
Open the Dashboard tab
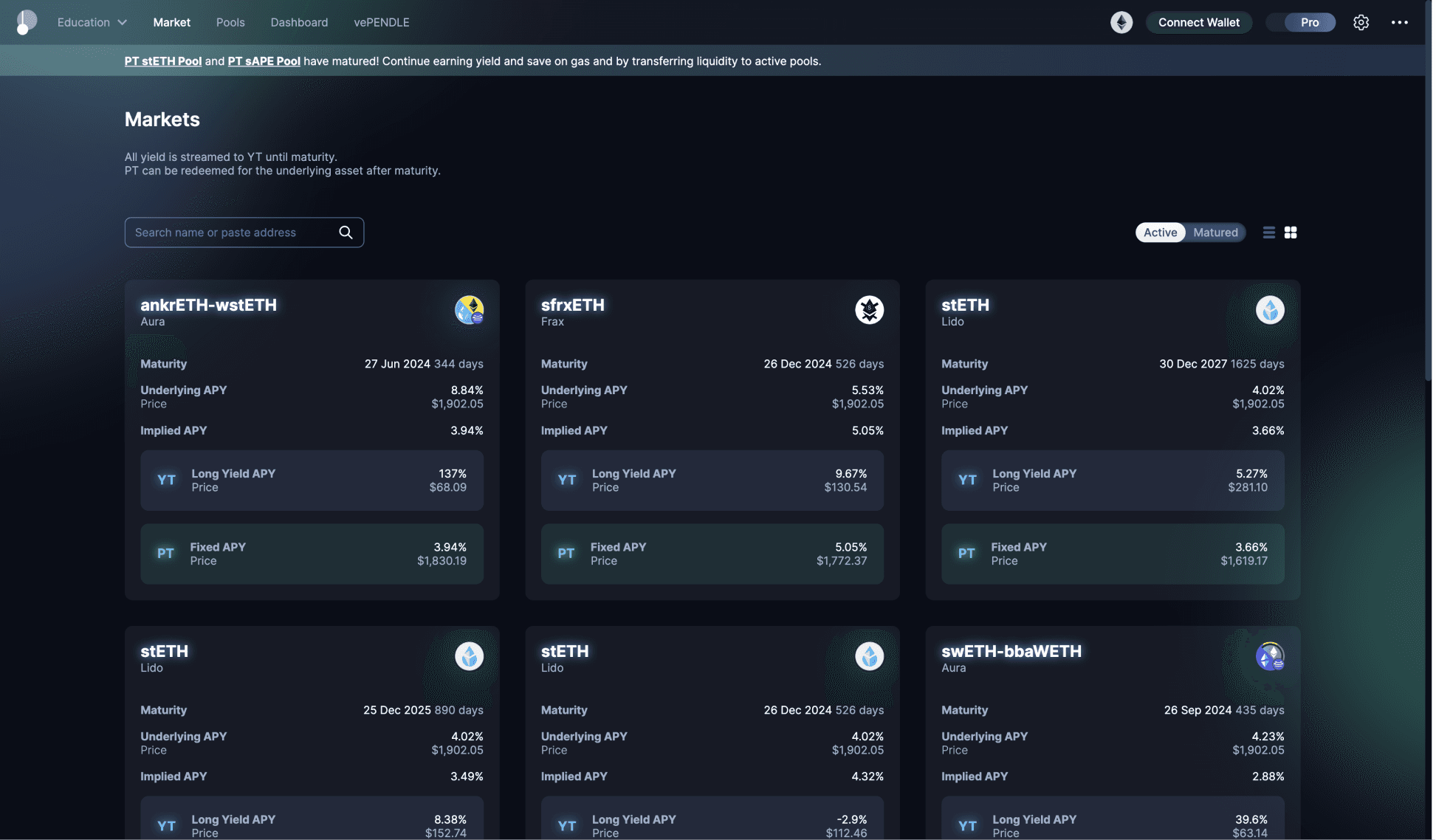tap(300, 22)
